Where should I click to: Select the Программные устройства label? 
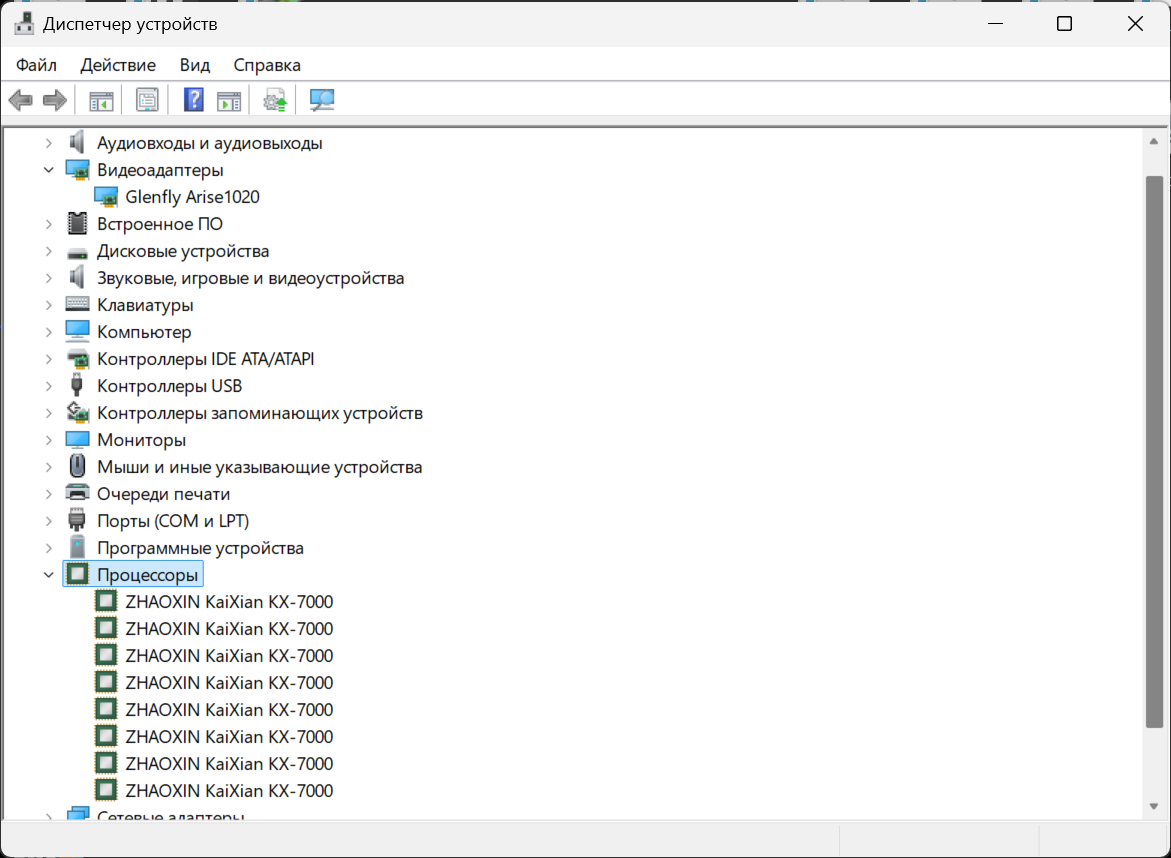(x=200, y=548)
